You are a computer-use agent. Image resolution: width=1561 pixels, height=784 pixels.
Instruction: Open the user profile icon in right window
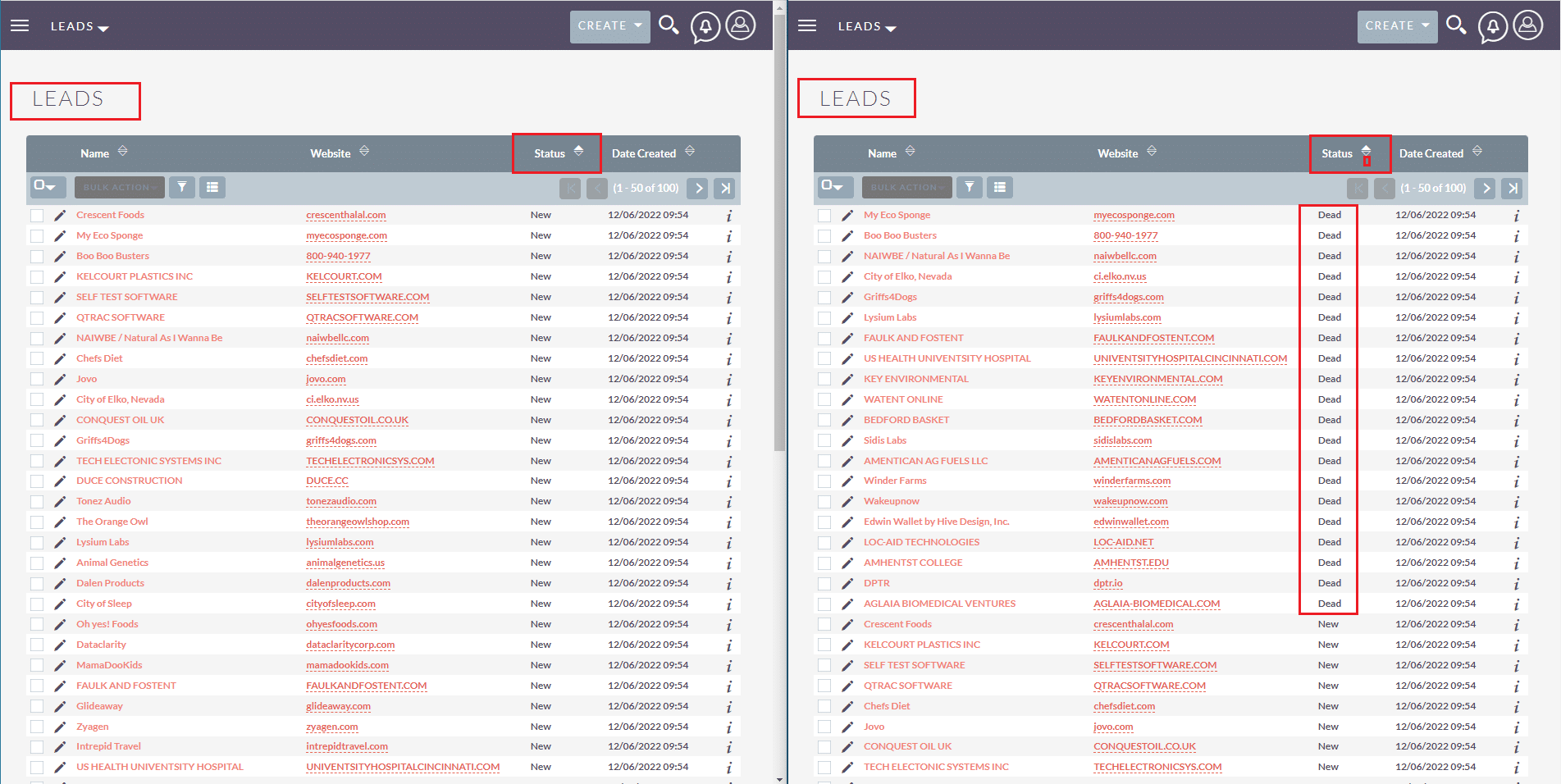(1528, 25)
